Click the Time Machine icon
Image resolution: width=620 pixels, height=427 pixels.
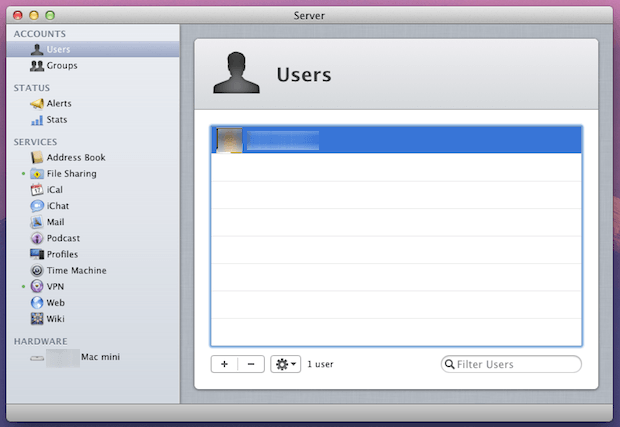[37, 270]
